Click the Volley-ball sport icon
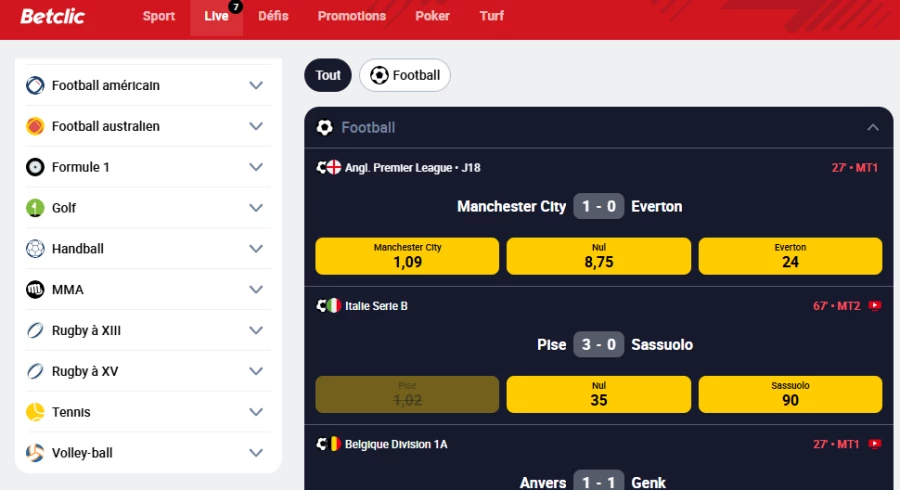 tap(35, 453)
